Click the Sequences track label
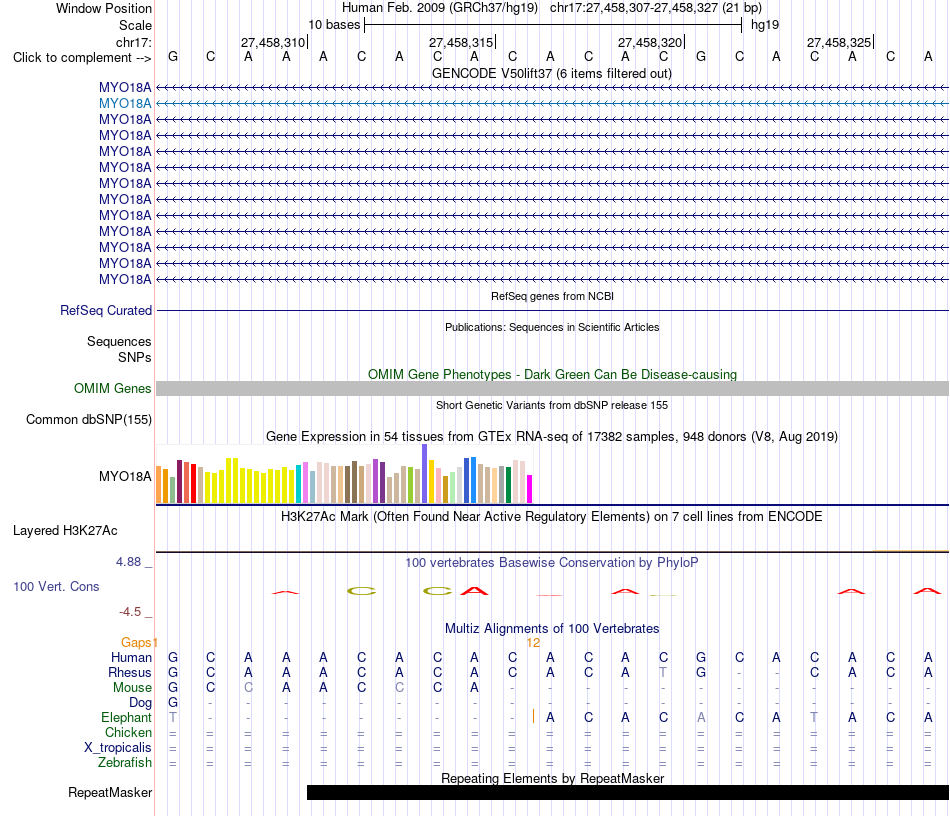950x816 pixels. (x=119, y=341)
